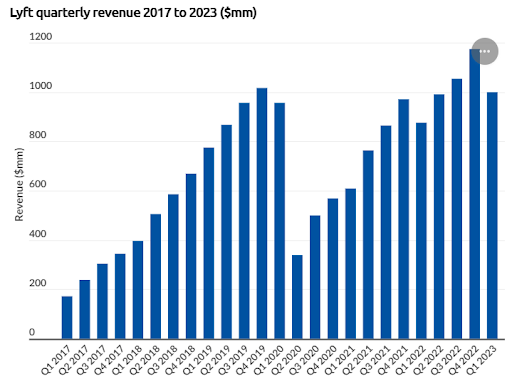Open the three-dot chart options menu
Screen dimensions: 512x384
[x=485, y=51]
